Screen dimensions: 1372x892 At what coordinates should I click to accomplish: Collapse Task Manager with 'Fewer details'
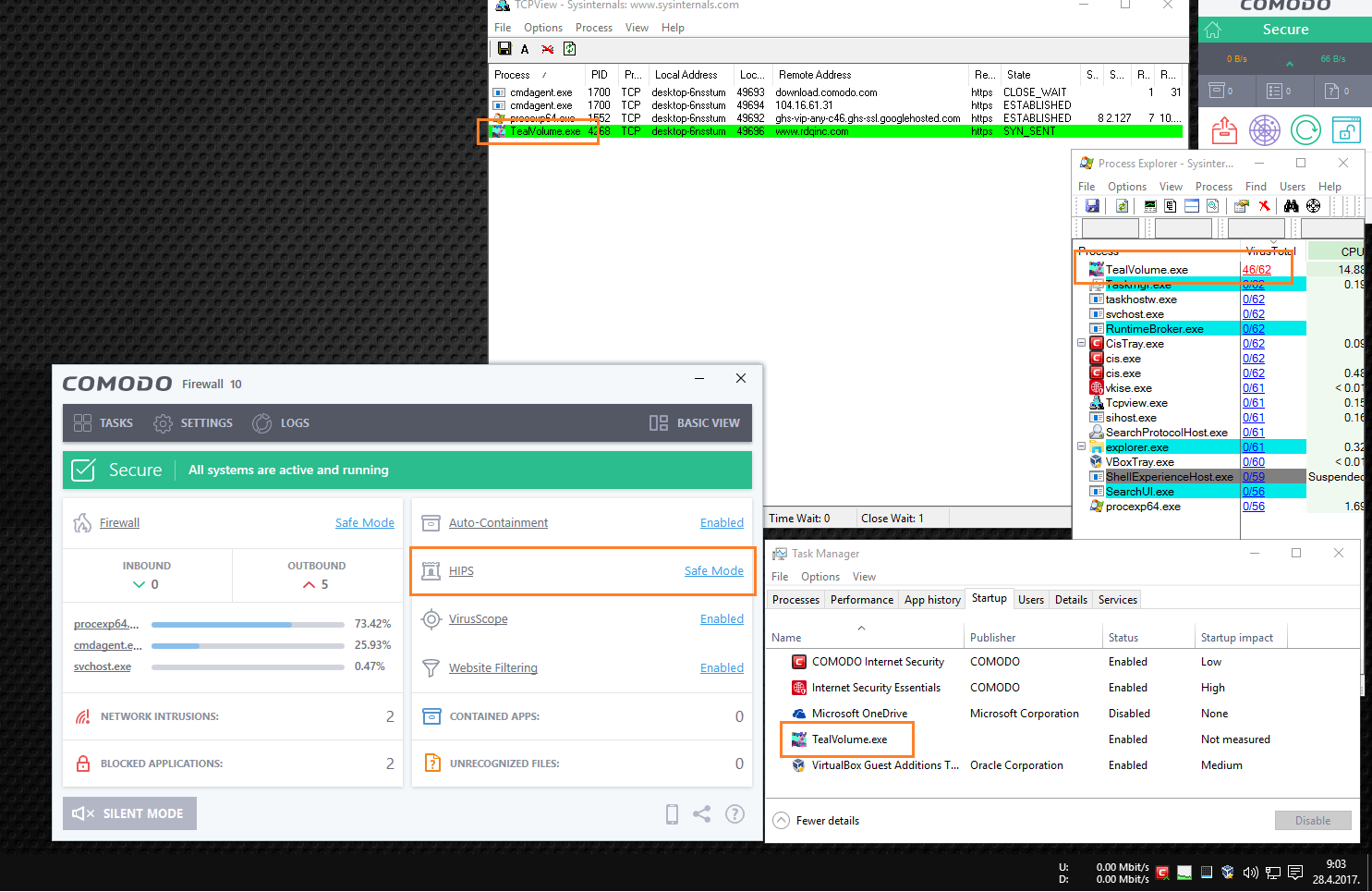817,821
